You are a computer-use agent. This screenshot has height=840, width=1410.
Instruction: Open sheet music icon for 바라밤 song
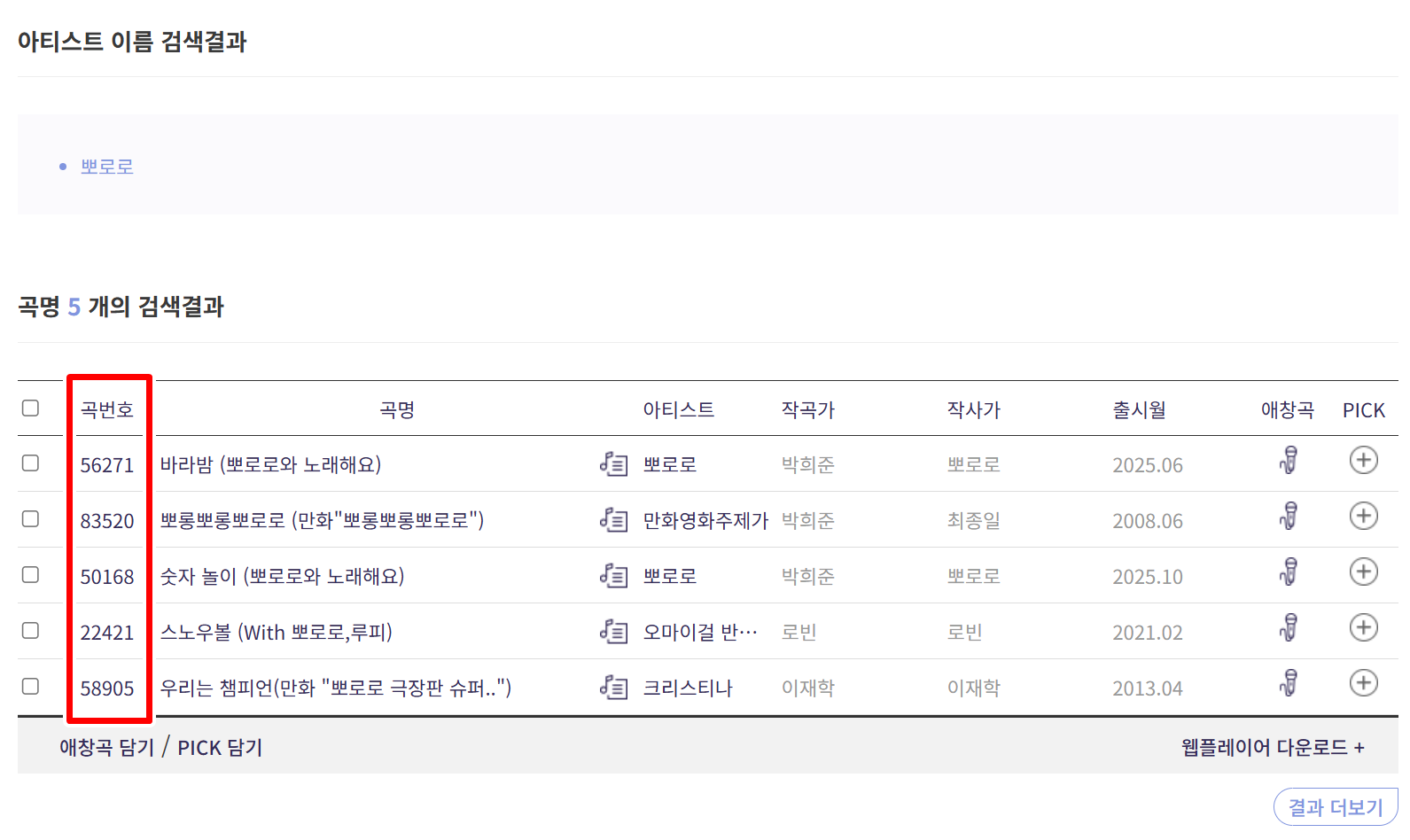[613, 463]
